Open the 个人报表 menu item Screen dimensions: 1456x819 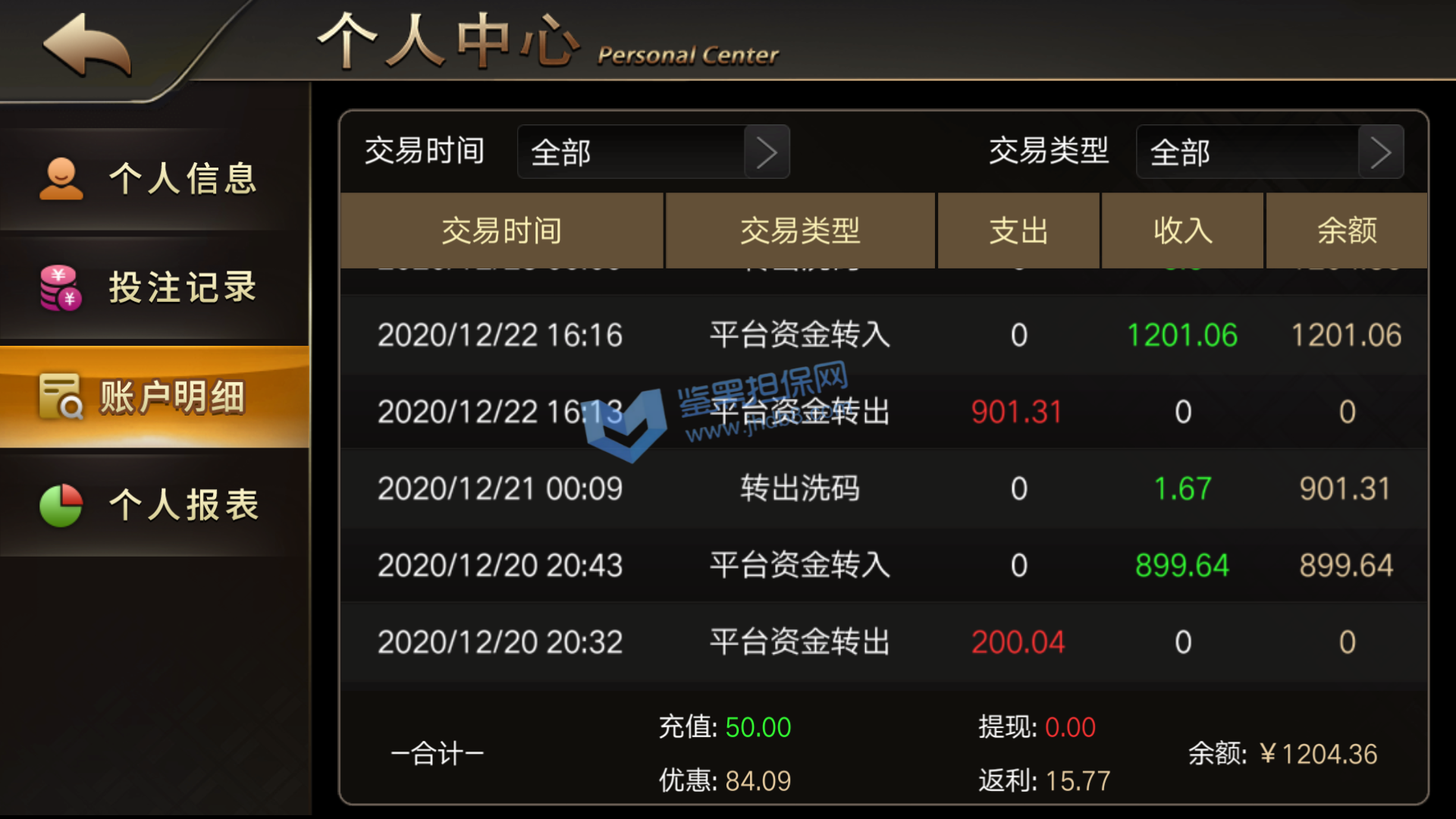click(x=155, y=505)
